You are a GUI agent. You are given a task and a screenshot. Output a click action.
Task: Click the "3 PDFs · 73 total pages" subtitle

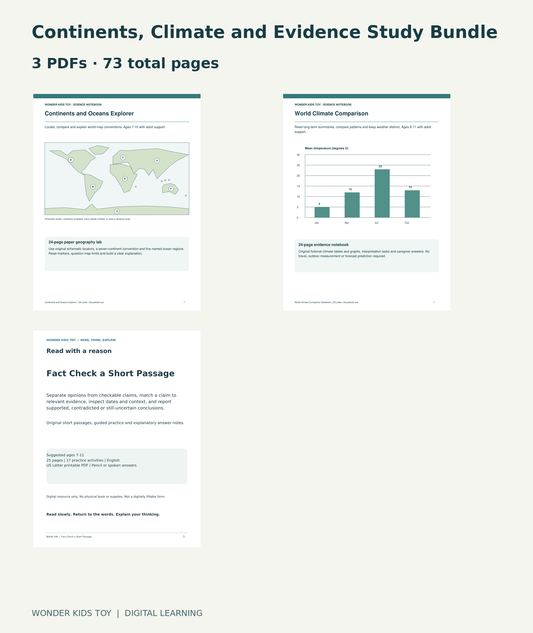point(125,63)
